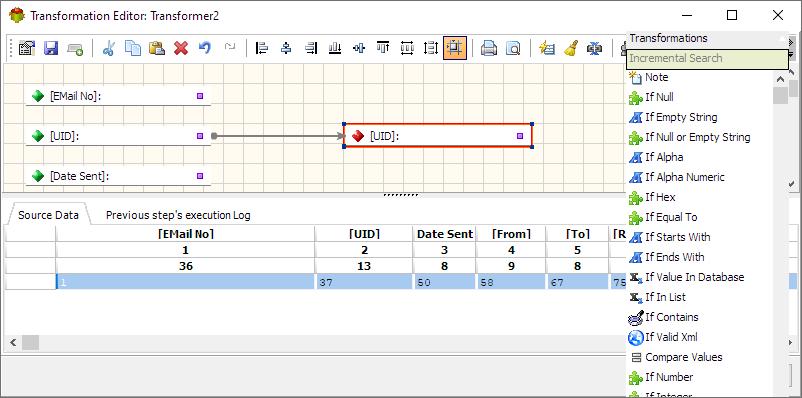Screen dimensions: 802x398
Task: Click the blue arrows icon beside the broom
Action: [x=594, y=48]
